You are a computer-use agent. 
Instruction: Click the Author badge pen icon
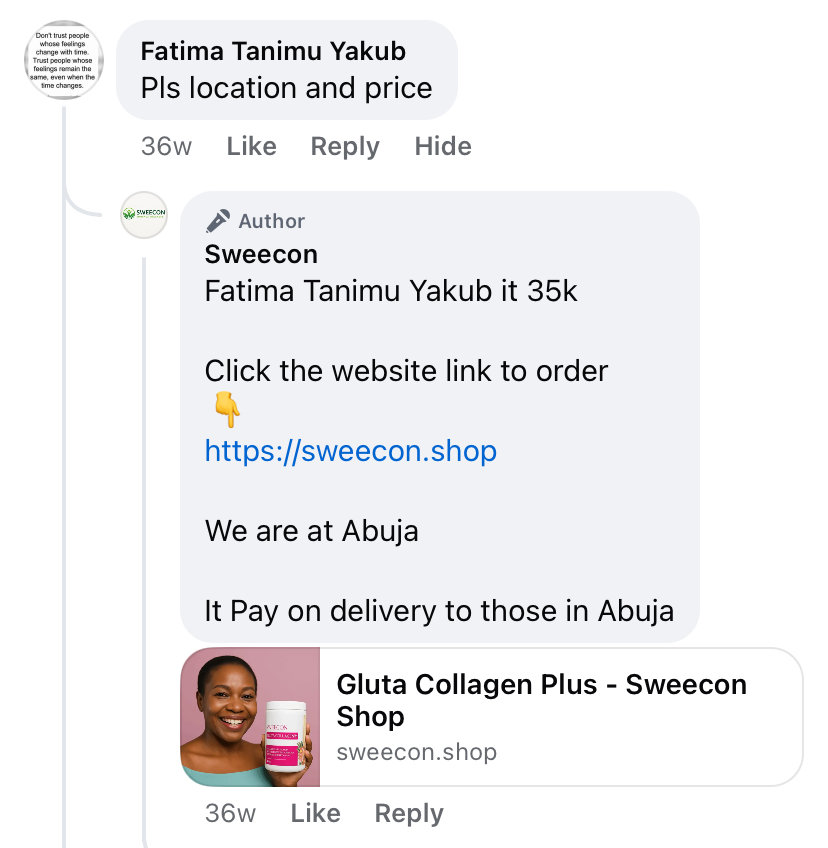(x=217, y=221)
